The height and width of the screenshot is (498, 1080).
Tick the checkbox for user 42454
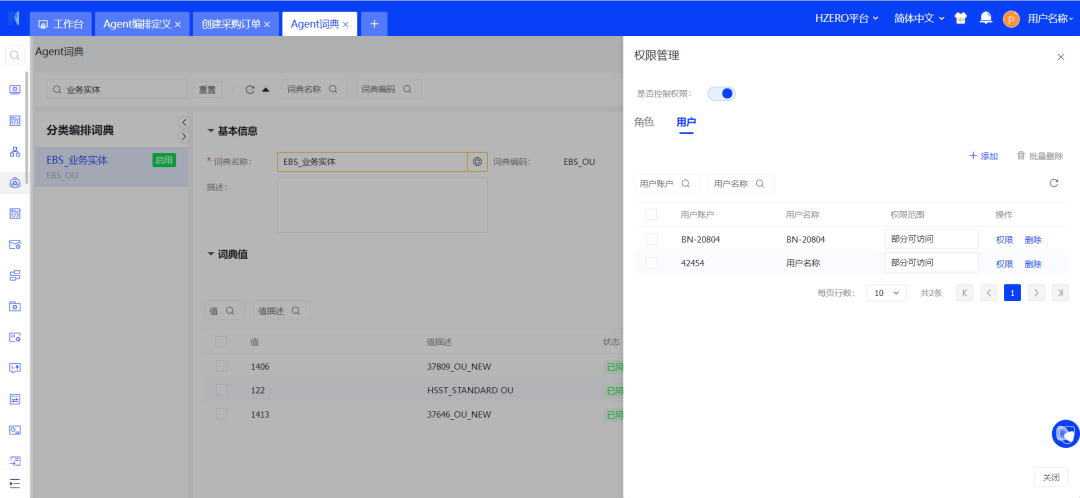tap(652, 263)
